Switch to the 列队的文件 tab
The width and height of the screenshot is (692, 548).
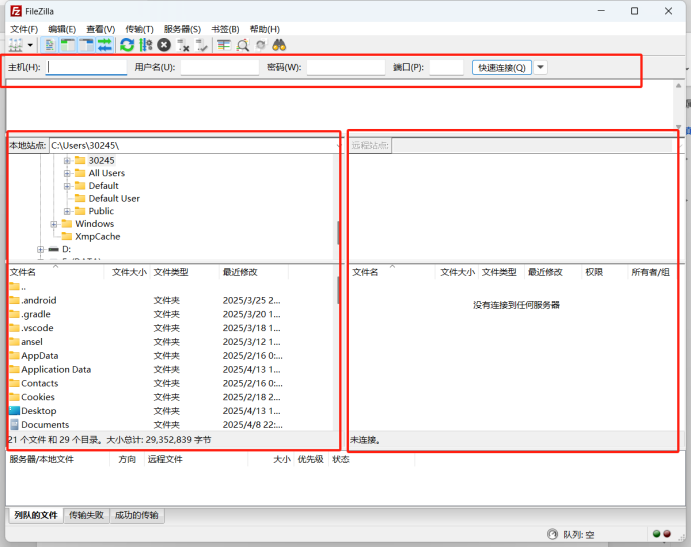(x=36, y=515)
